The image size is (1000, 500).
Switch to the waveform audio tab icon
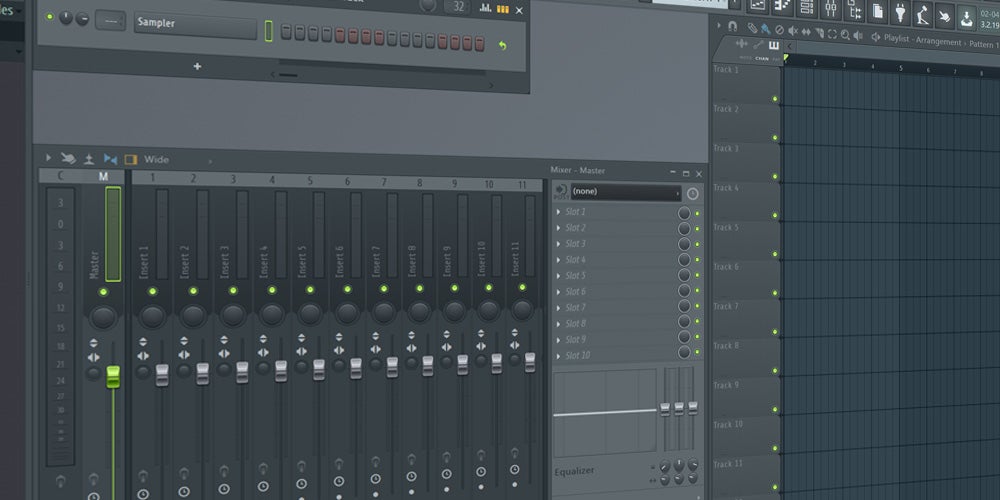click(x=742, y=43)
